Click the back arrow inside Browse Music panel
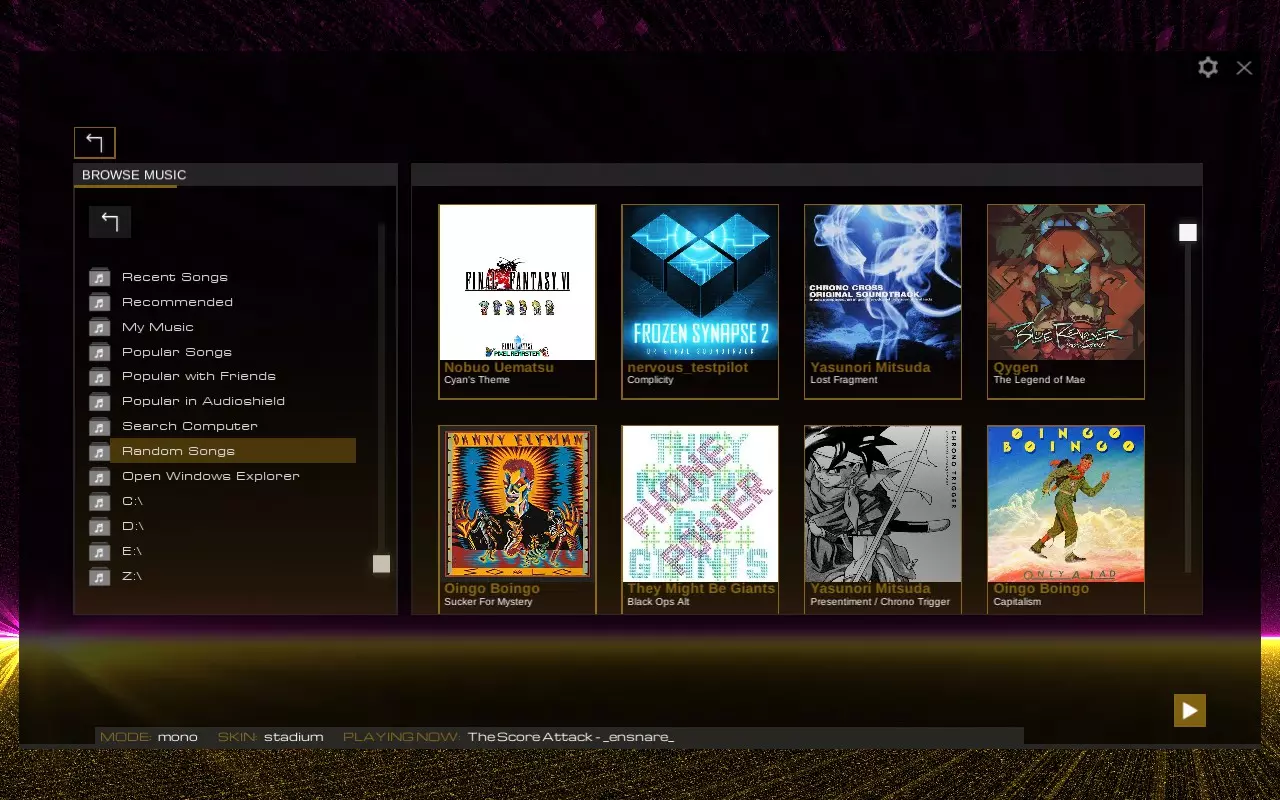The image size is (1280, 800). [110, 222]
